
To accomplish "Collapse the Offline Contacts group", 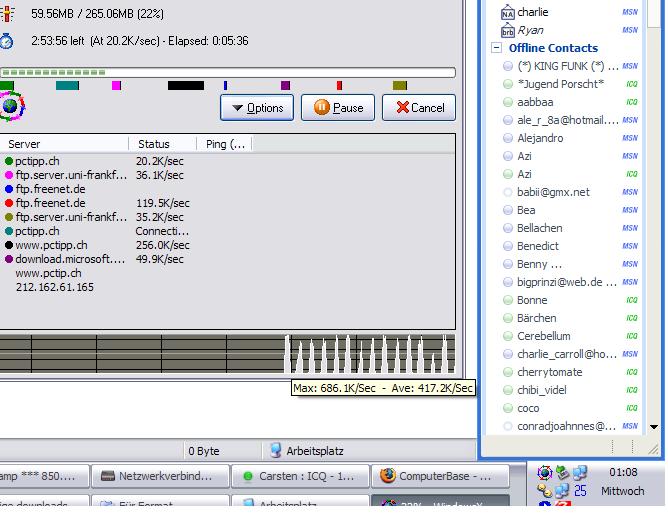I will pos(496,47).
